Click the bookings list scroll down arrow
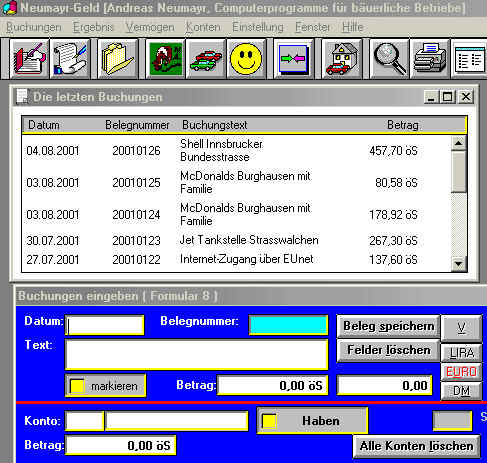 coord(459,264)
